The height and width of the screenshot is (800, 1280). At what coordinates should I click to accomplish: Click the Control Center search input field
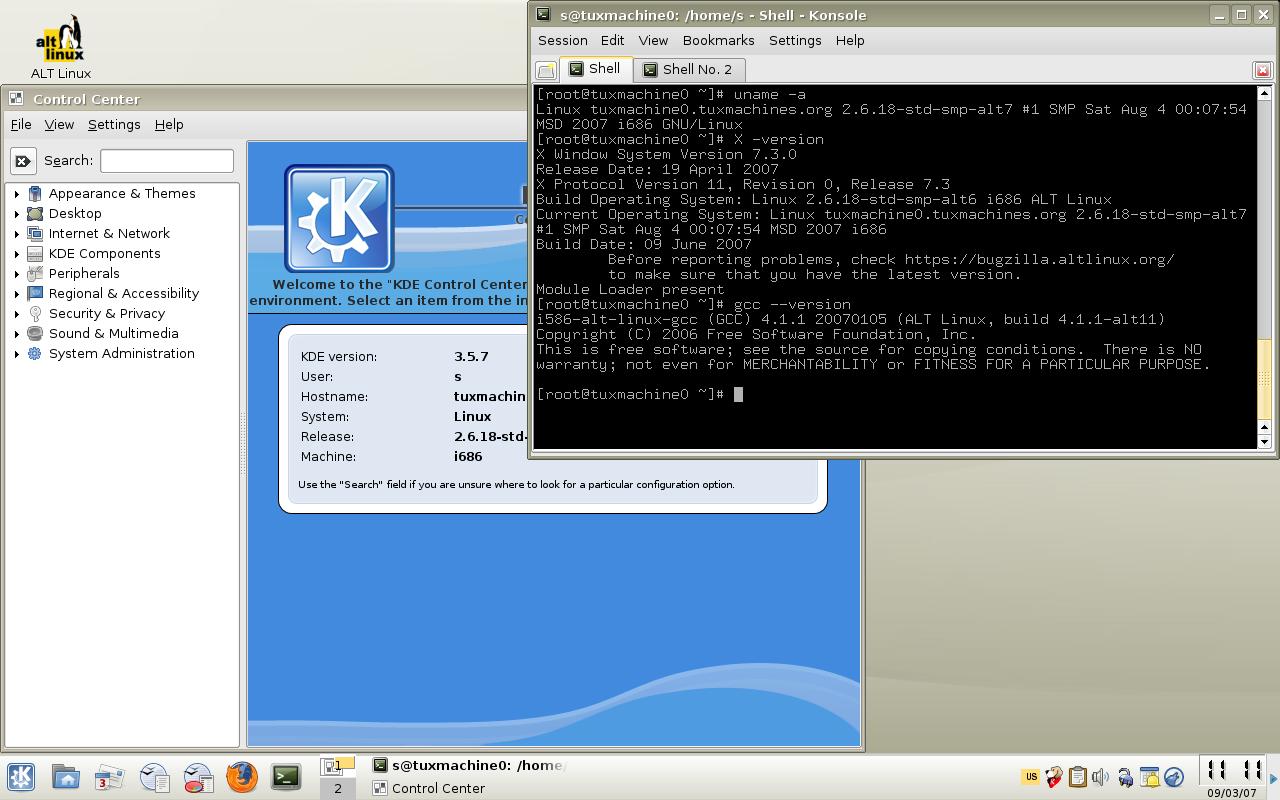pos(167,161)
